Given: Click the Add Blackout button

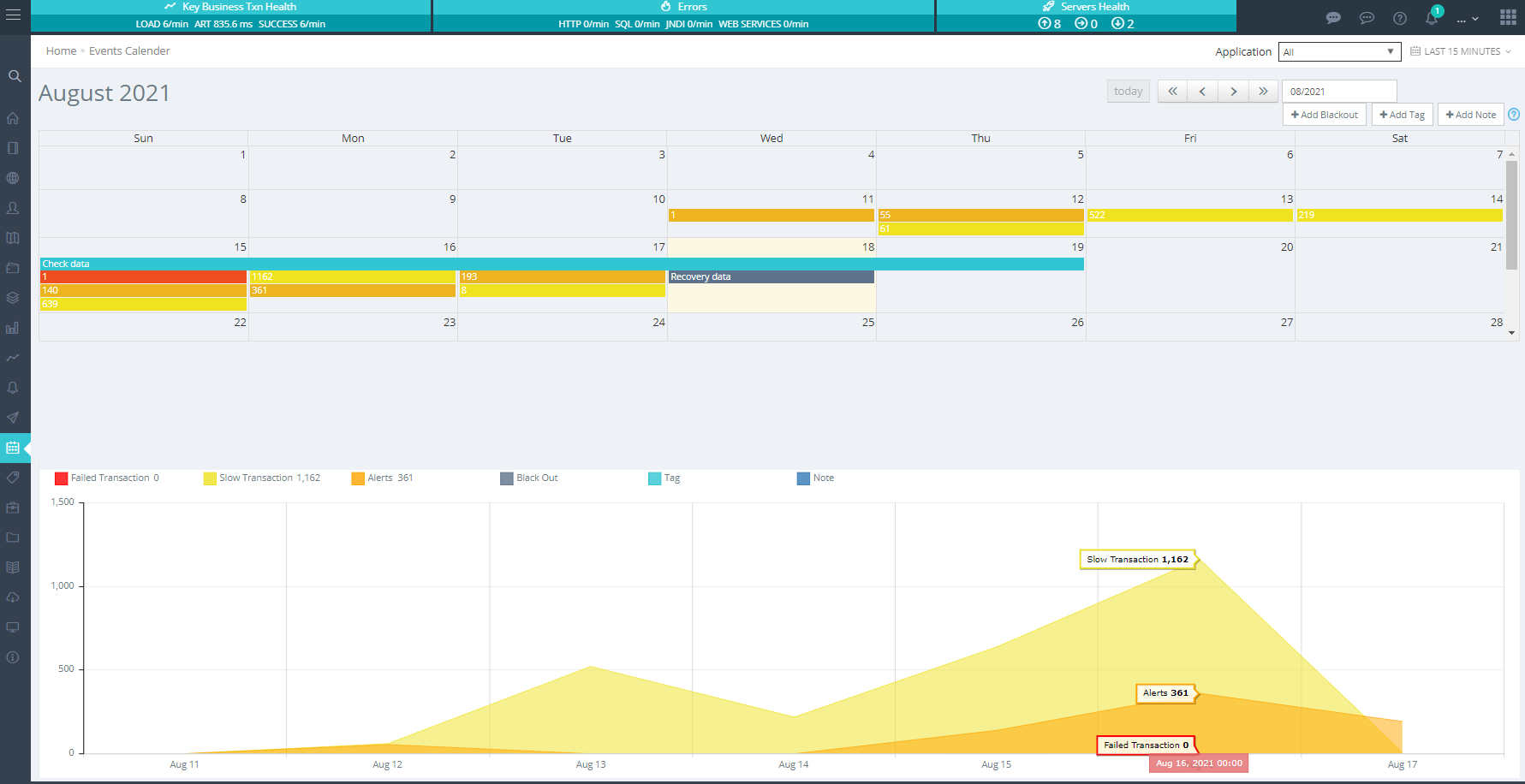Looking at the screenshot, I should tap(1324, 115).
